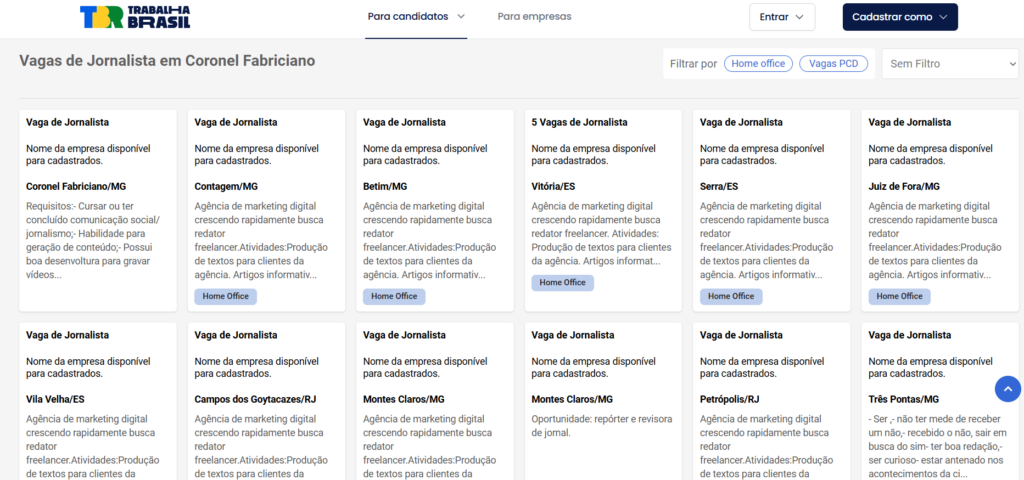1024x480 pixels.
Task: Open the Campos dos Goytacazes/RJ job card
Action: pyautogui.click(x=266, y=401)
